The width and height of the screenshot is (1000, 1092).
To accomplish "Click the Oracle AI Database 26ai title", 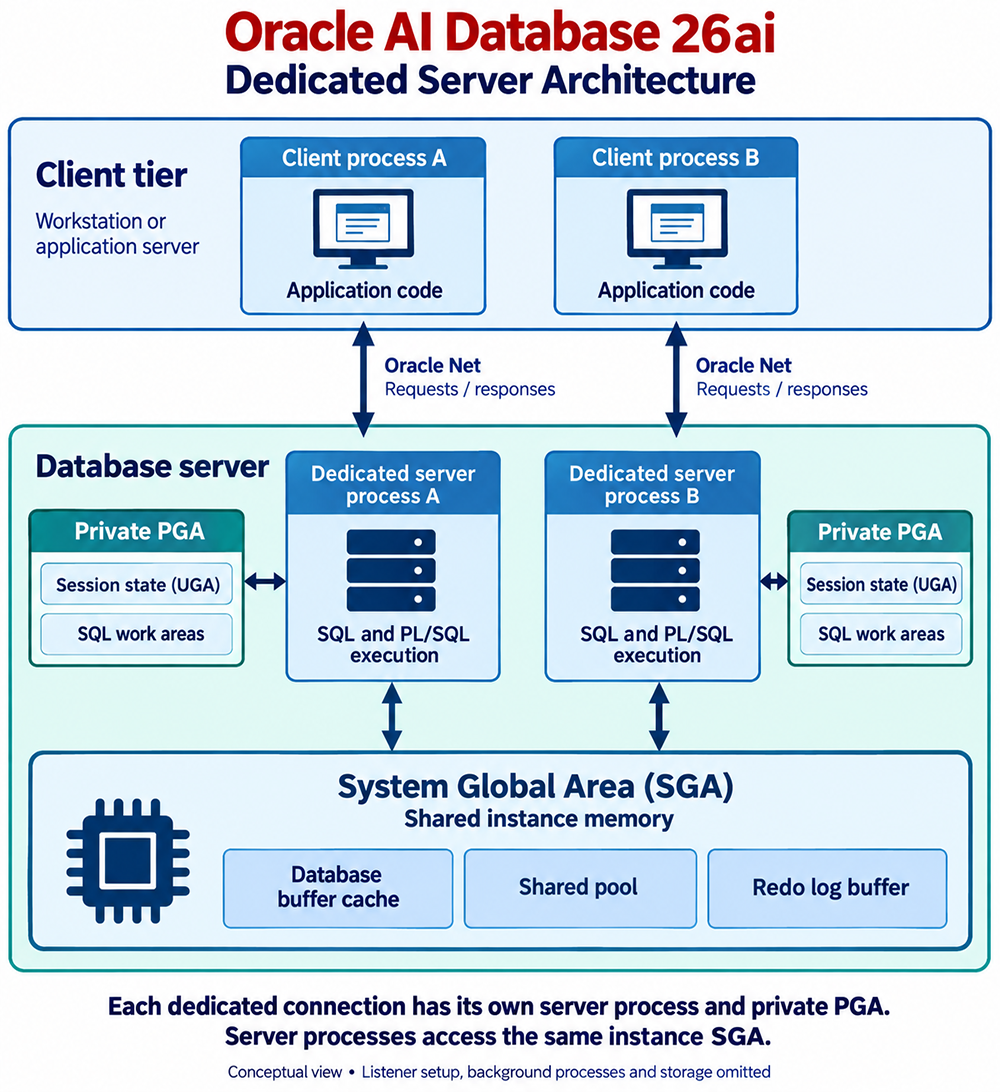I will pos(499,33).
